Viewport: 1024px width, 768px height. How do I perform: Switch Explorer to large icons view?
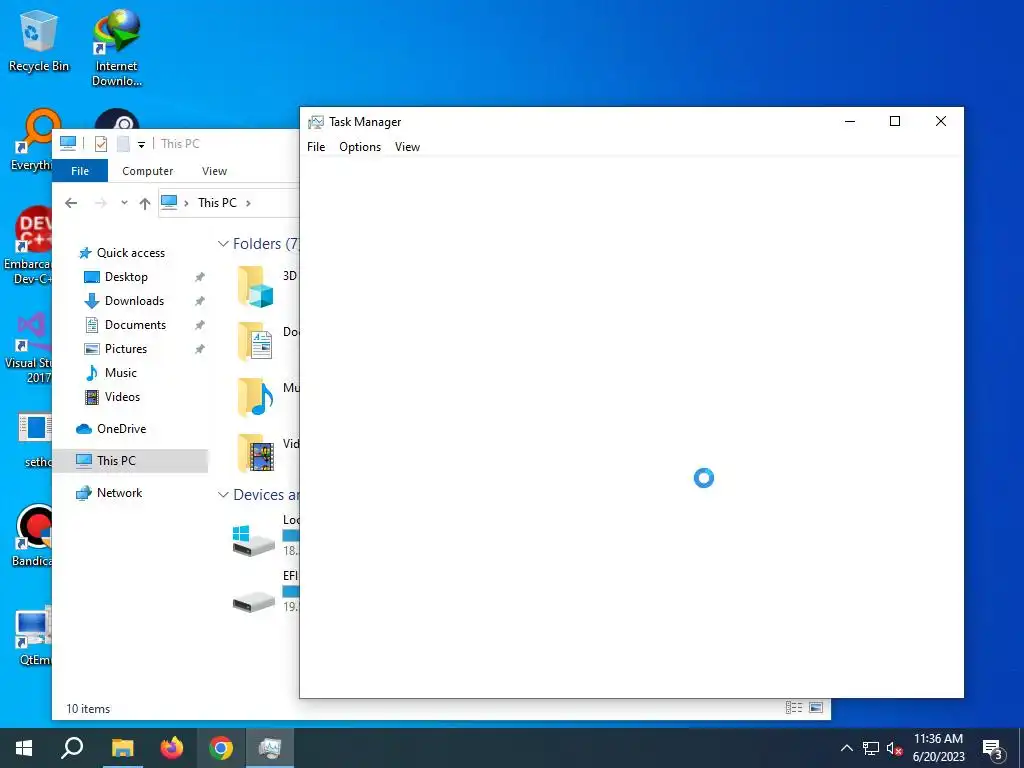[816, 708]
